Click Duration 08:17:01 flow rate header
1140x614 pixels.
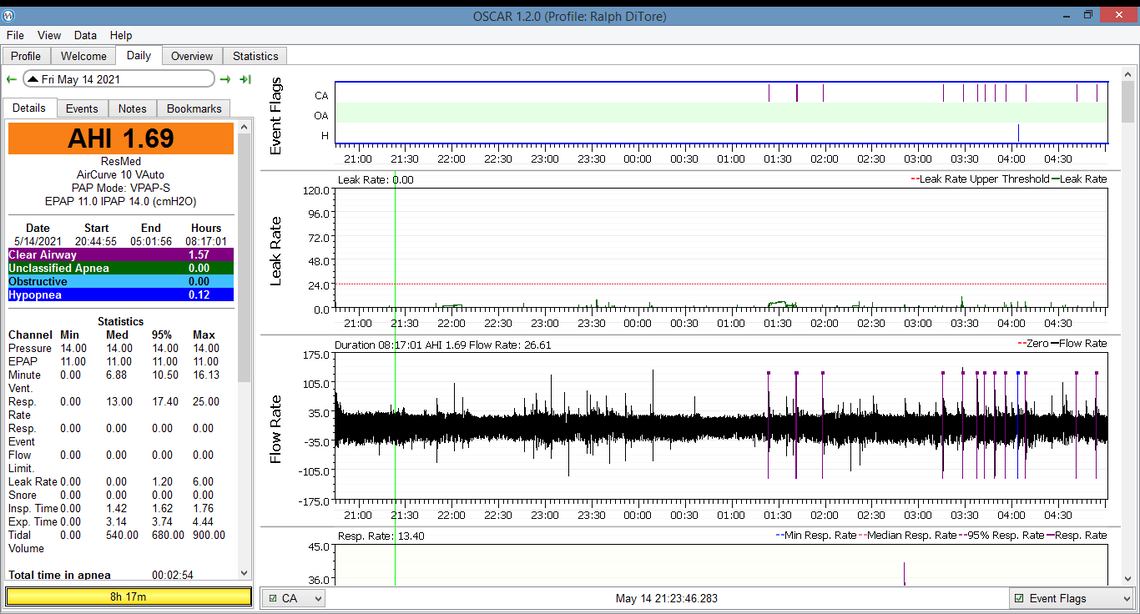443,345
